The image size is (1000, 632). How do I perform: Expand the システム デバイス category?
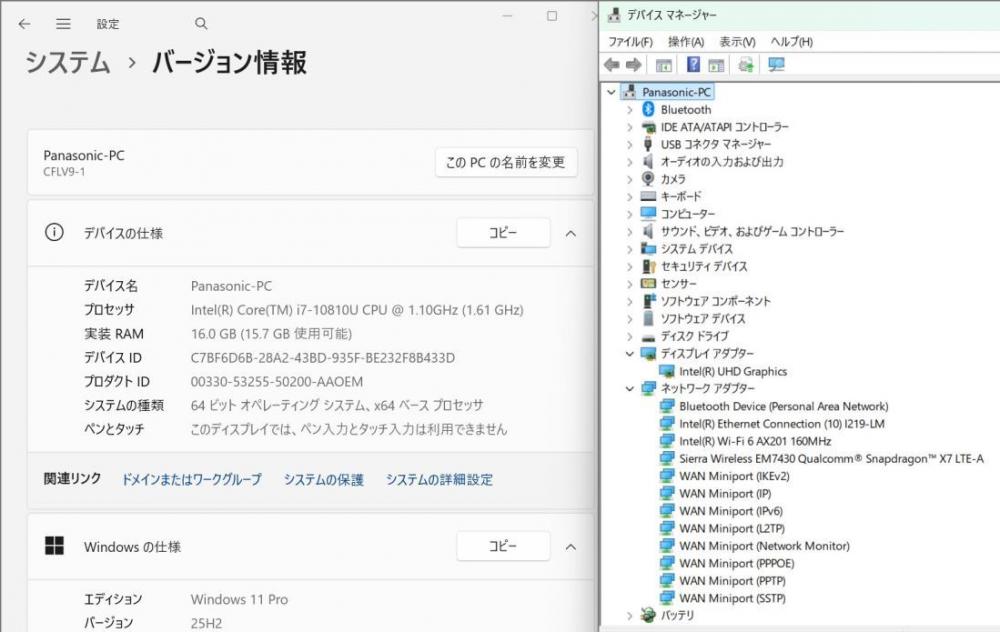629,249
